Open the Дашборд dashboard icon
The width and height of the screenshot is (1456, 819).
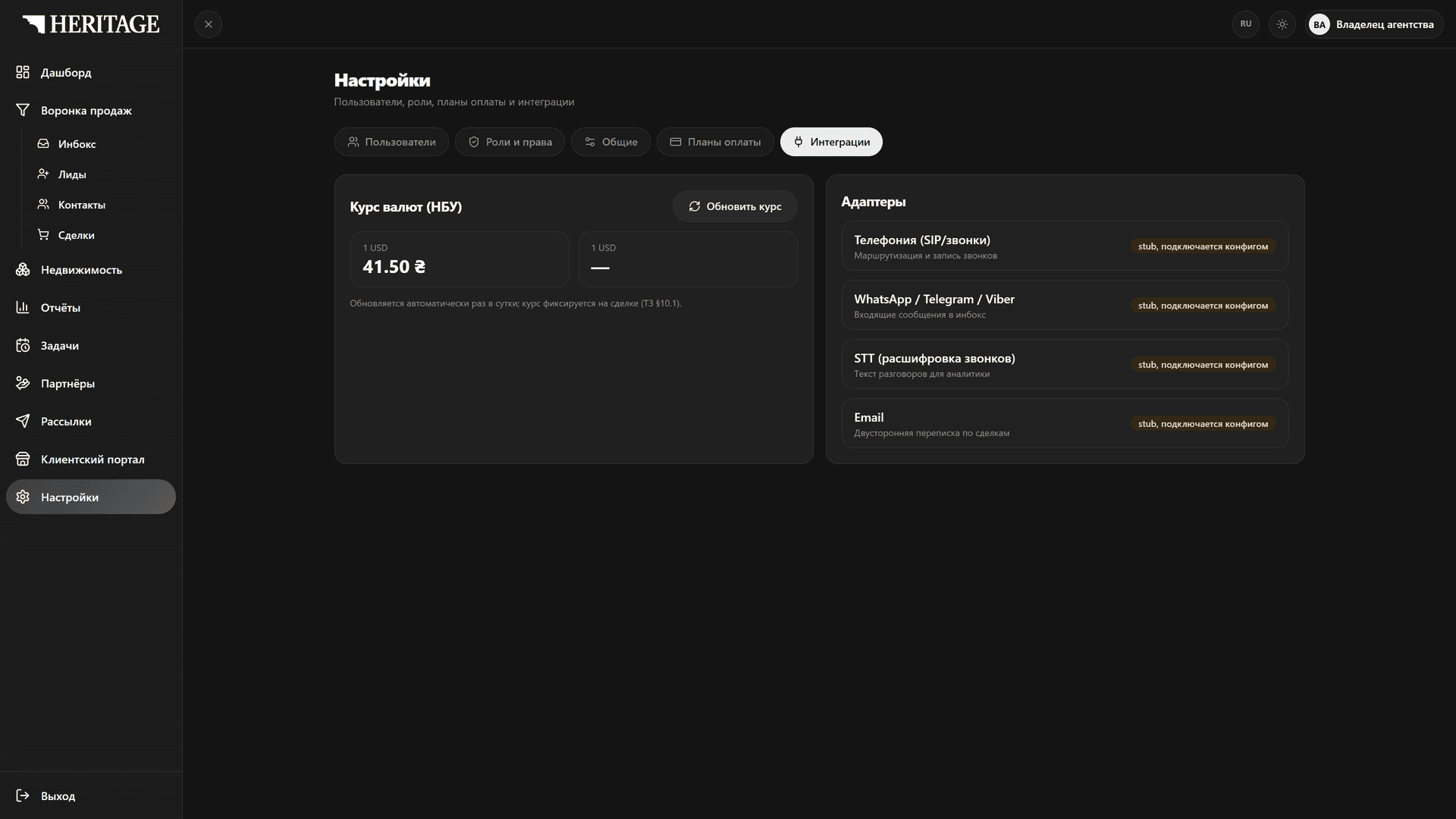[23, 72]
